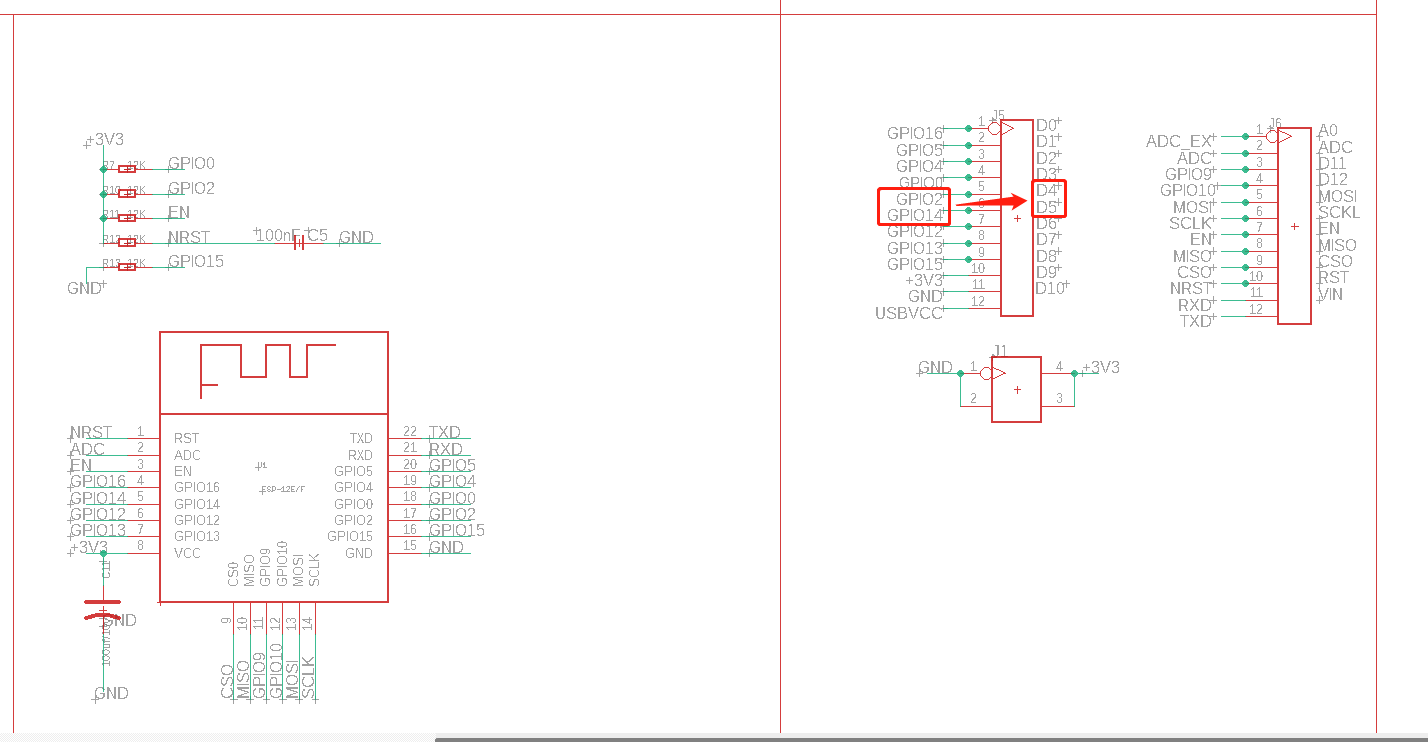Click pull-up resistor R7 on GPIO0
Viewport: 1428px width, 742px height.
[x=127, y=169]
